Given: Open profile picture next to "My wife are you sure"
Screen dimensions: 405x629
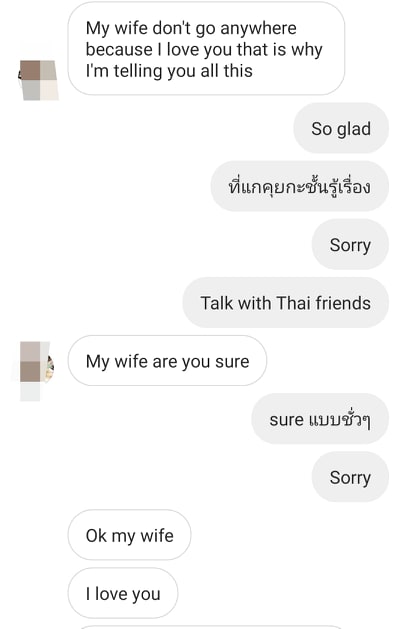Looking at the screenshot, I should pyautogui.click(x=37, y=371).
